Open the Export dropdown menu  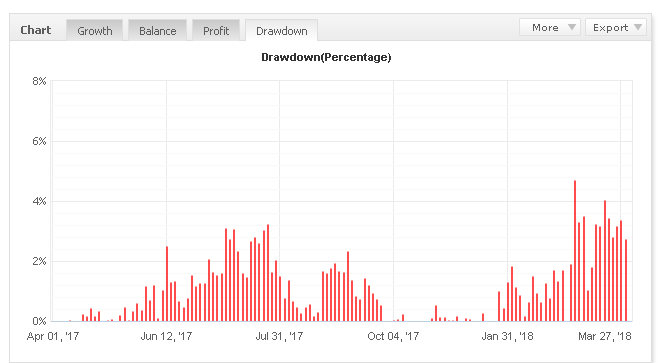coord(616,27)
